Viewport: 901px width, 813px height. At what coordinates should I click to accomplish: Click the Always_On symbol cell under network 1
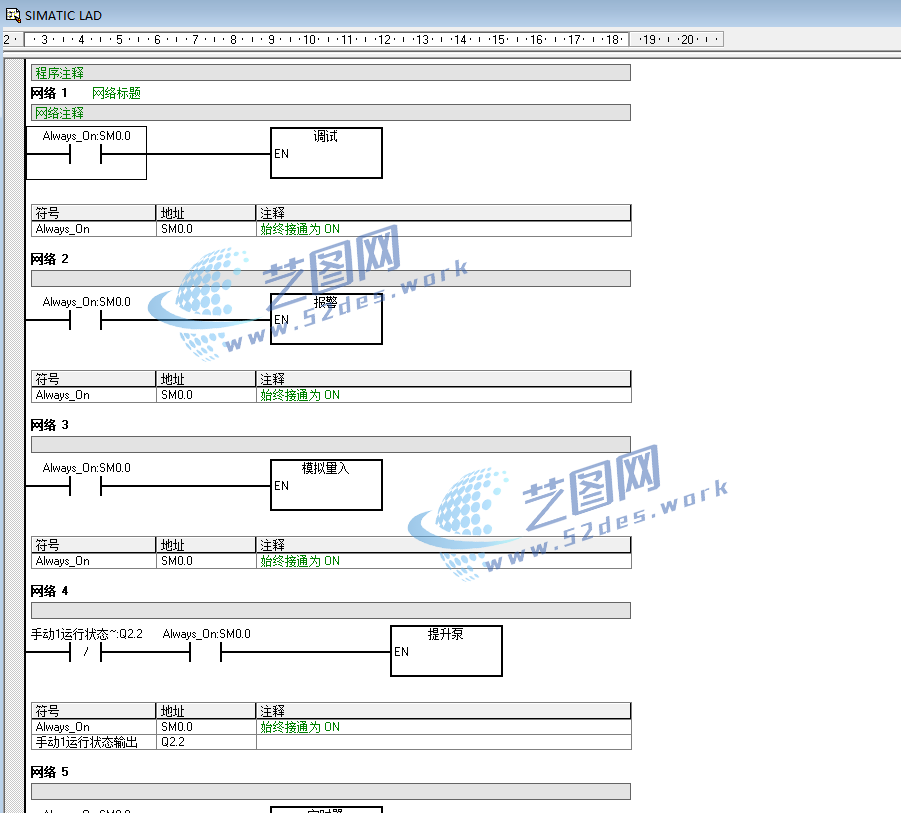tap(93, 229)
